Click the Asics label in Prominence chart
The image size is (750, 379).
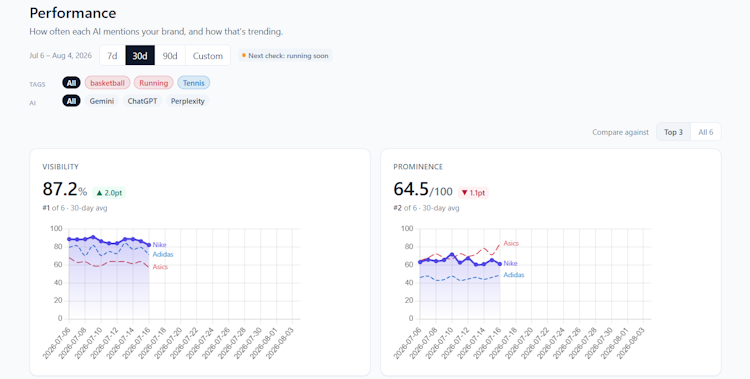pos(511,243)
